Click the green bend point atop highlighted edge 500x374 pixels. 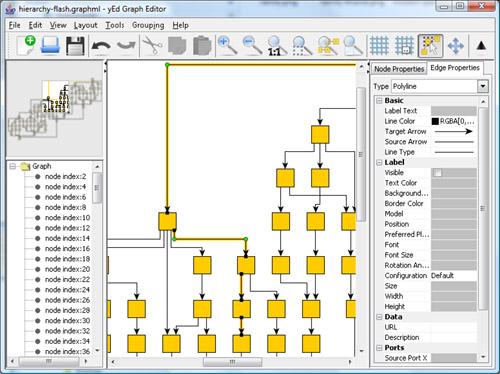click(167, 65)
